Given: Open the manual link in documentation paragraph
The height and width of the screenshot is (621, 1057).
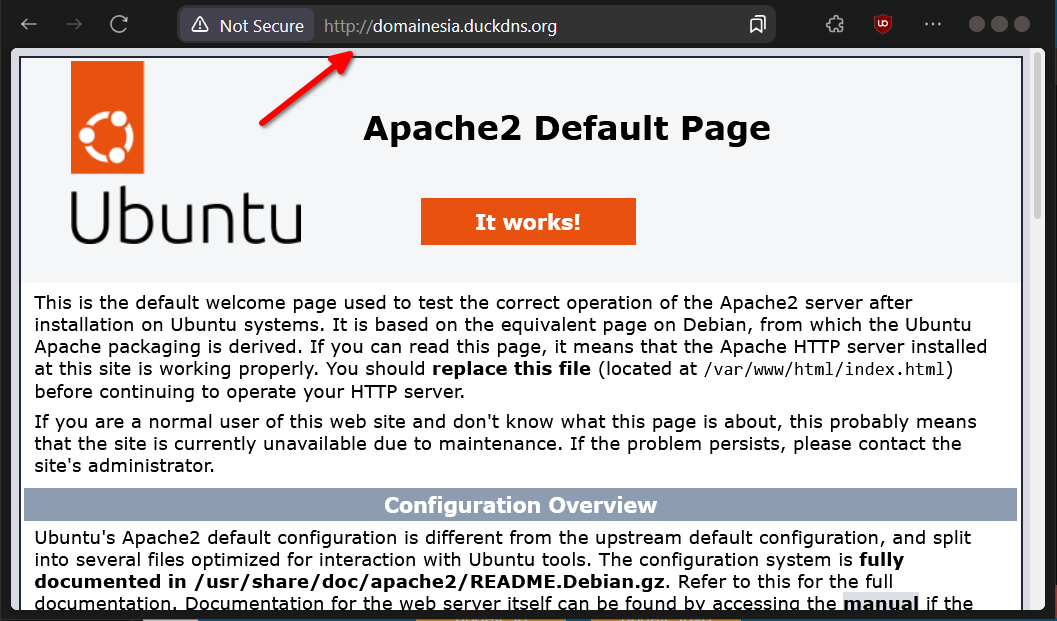Looking at the screenshot, I should (880, 603).
